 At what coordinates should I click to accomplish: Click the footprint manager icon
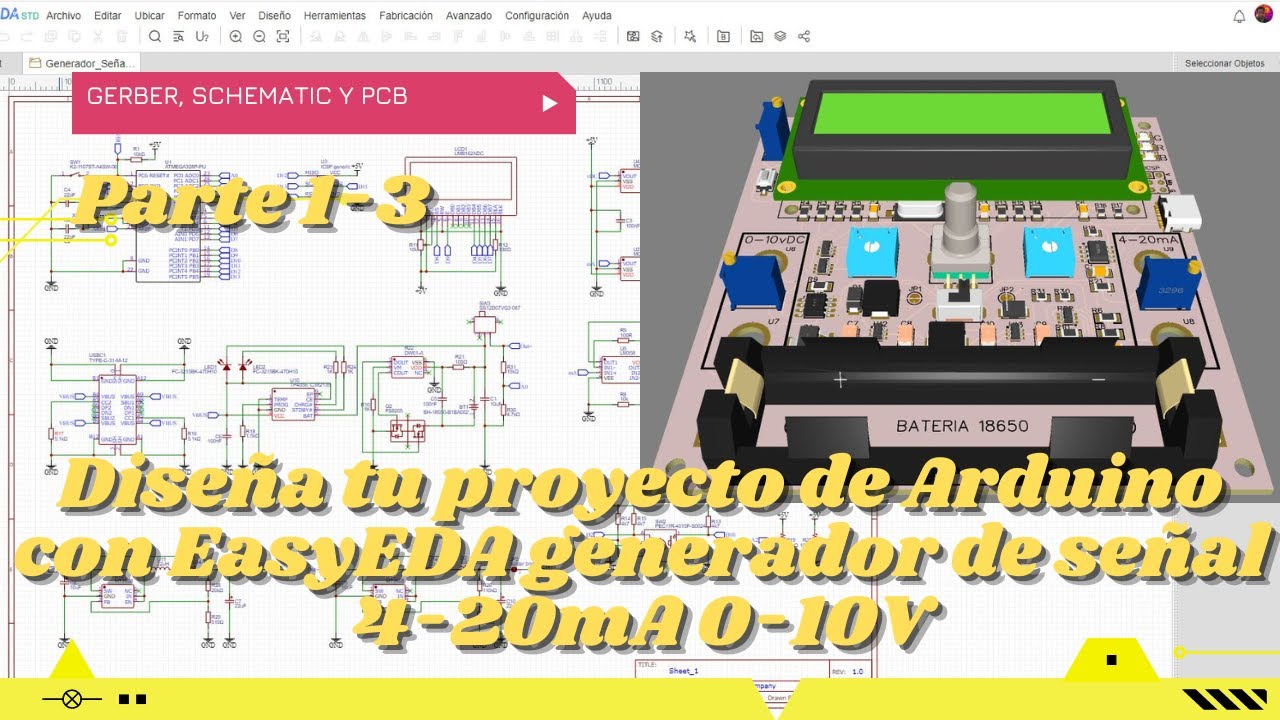[x=633, y=36]
